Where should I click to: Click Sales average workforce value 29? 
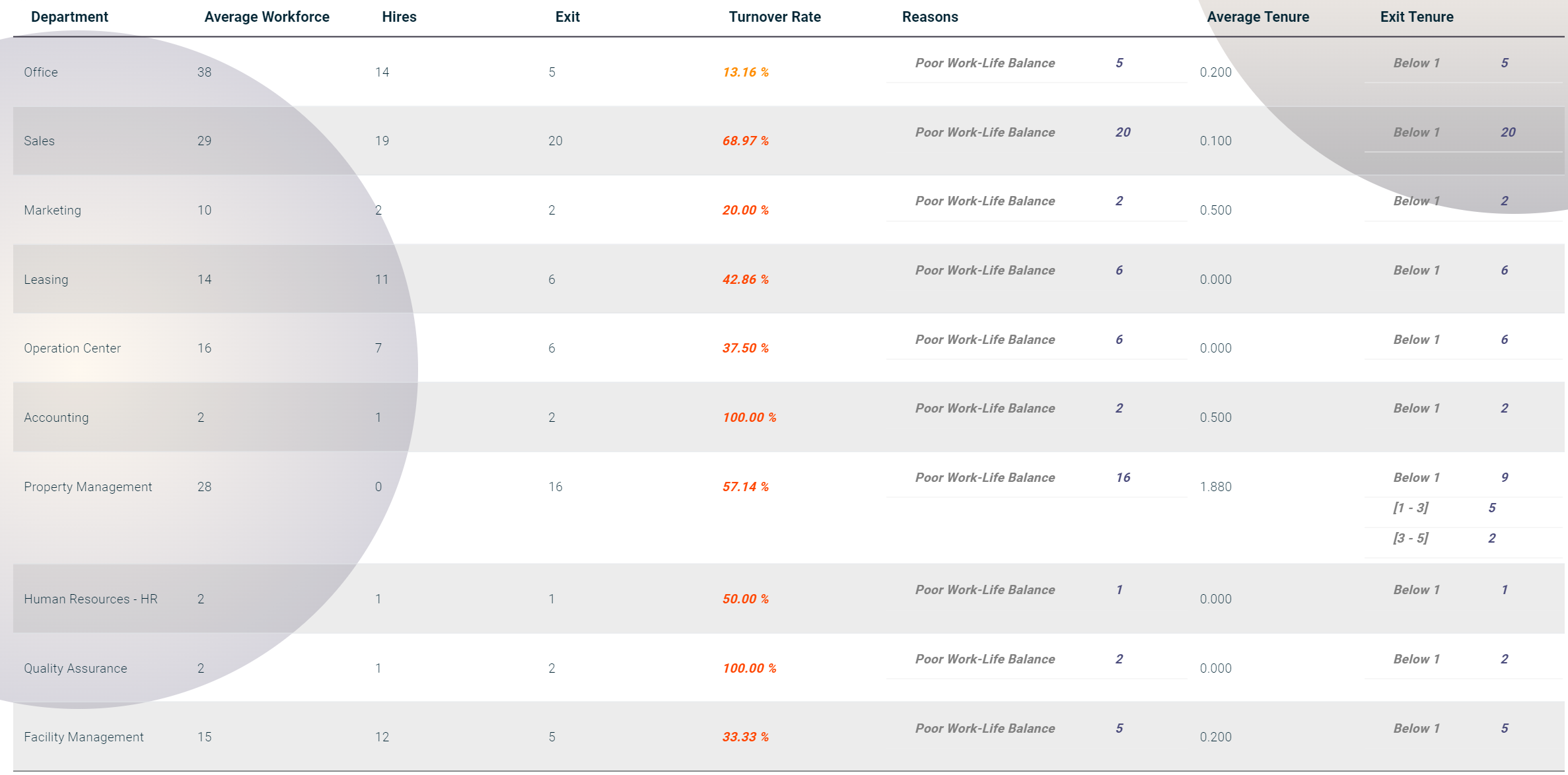(204, 141)
